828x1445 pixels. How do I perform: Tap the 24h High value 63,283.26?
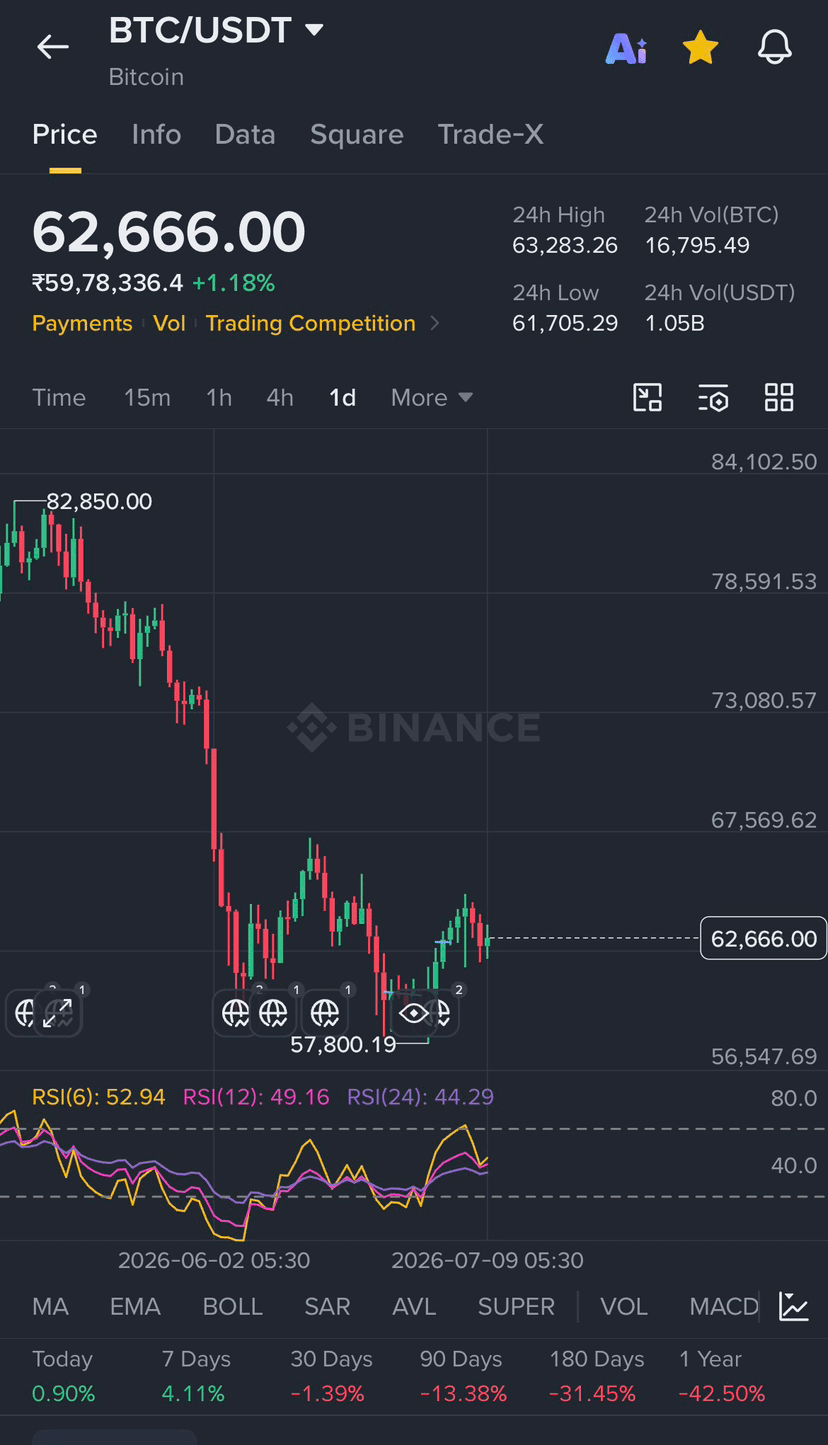pyautogui.click(x=565, y=245)
